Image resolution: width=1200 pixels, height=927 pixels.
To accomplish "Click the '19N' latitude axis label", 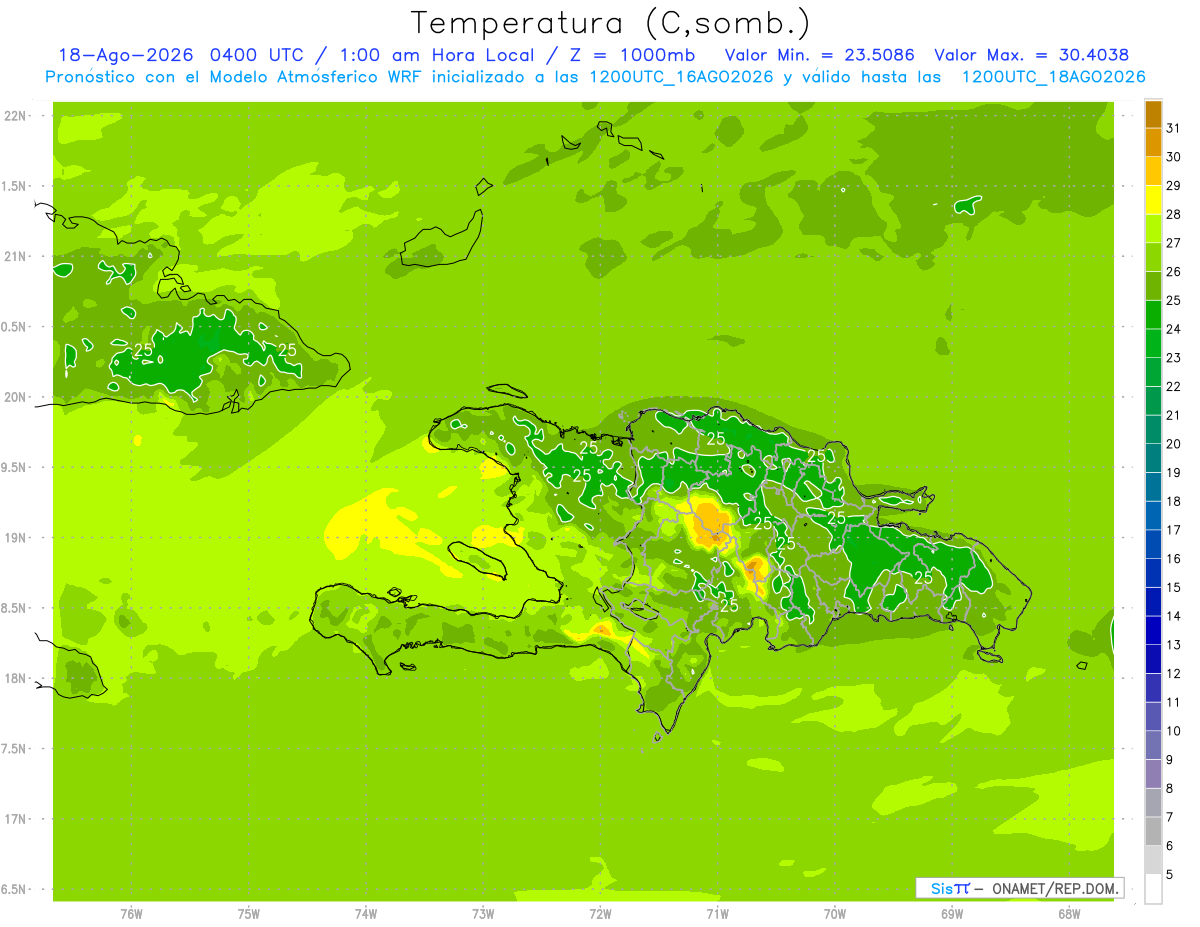I will [x=14, y=538].
